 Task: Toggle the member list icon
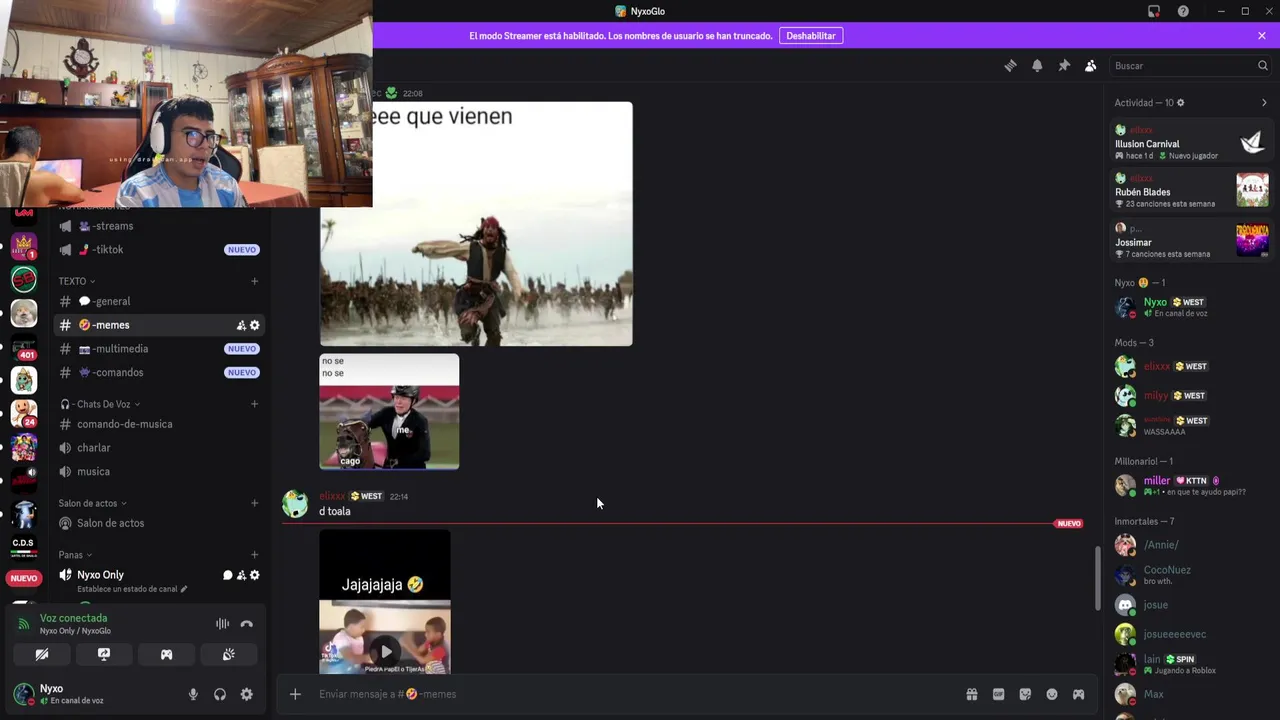click(1090, 66)
